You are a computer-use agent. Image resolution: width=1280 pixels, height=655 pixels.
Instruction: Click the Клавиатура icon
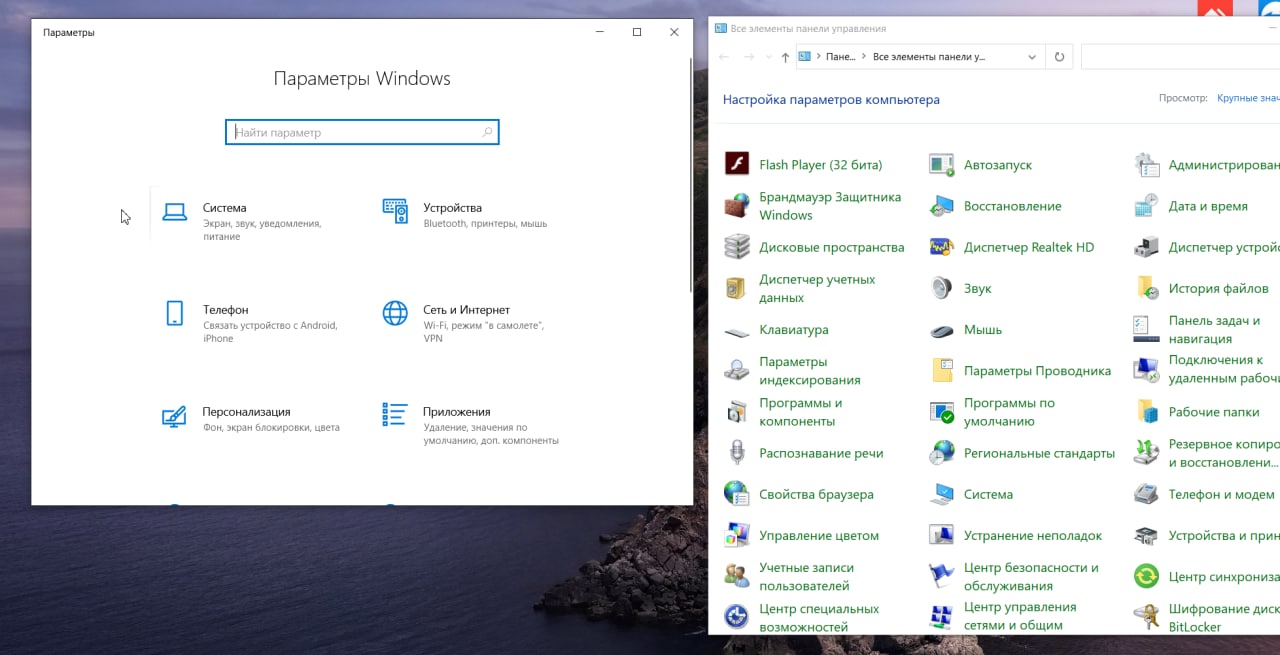coord(737,330)
